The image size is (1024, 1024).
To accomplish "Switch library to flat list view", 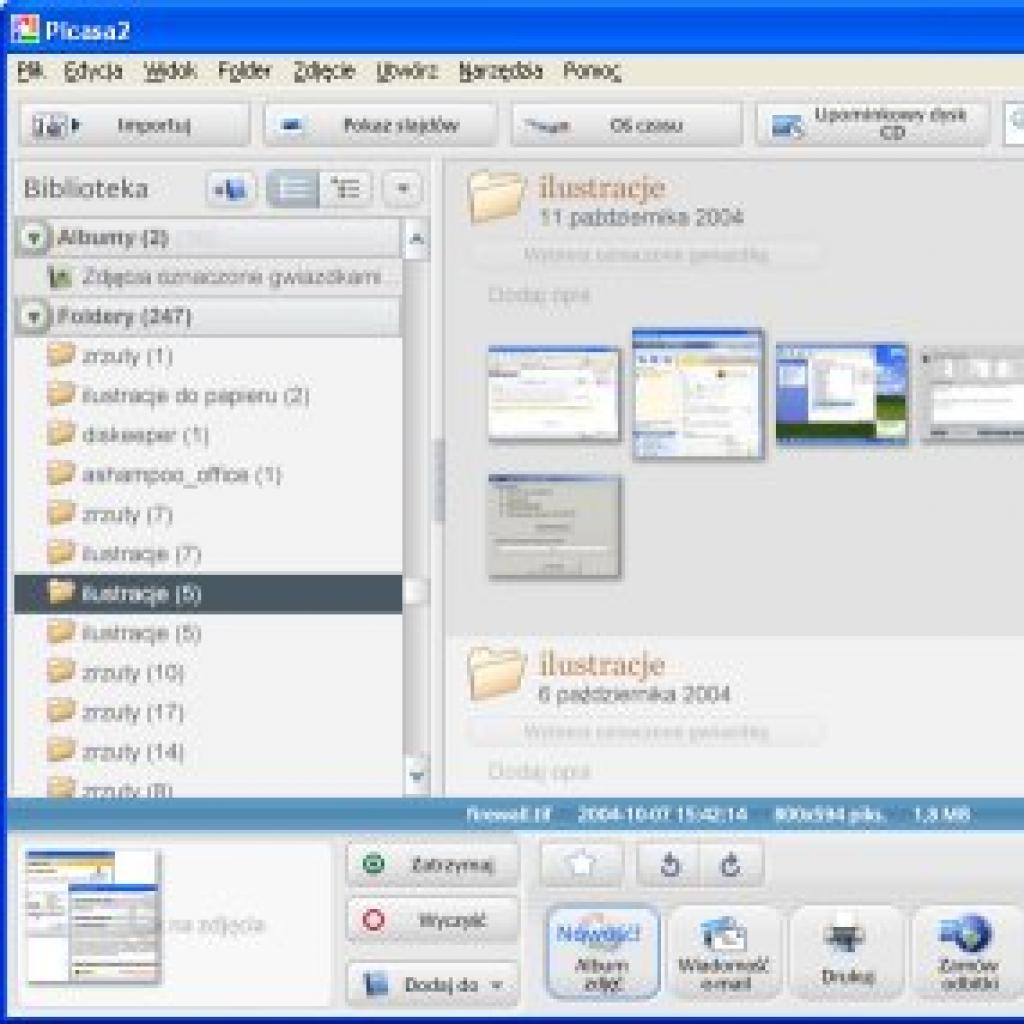I will (293, 189).
